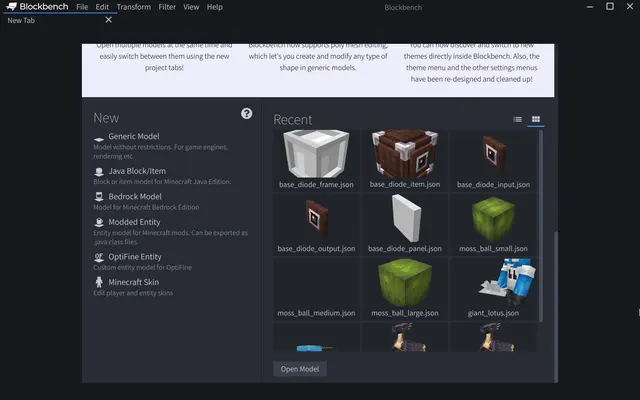
Task: Open base_diode_output.json thumbnail
Action: click(x=316, y=218)
